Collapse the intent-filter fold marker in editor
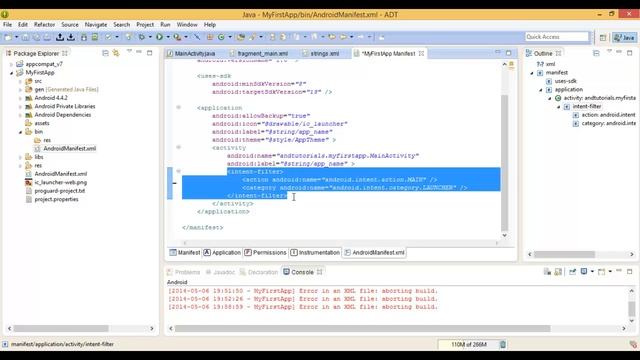 click(178, 171)
